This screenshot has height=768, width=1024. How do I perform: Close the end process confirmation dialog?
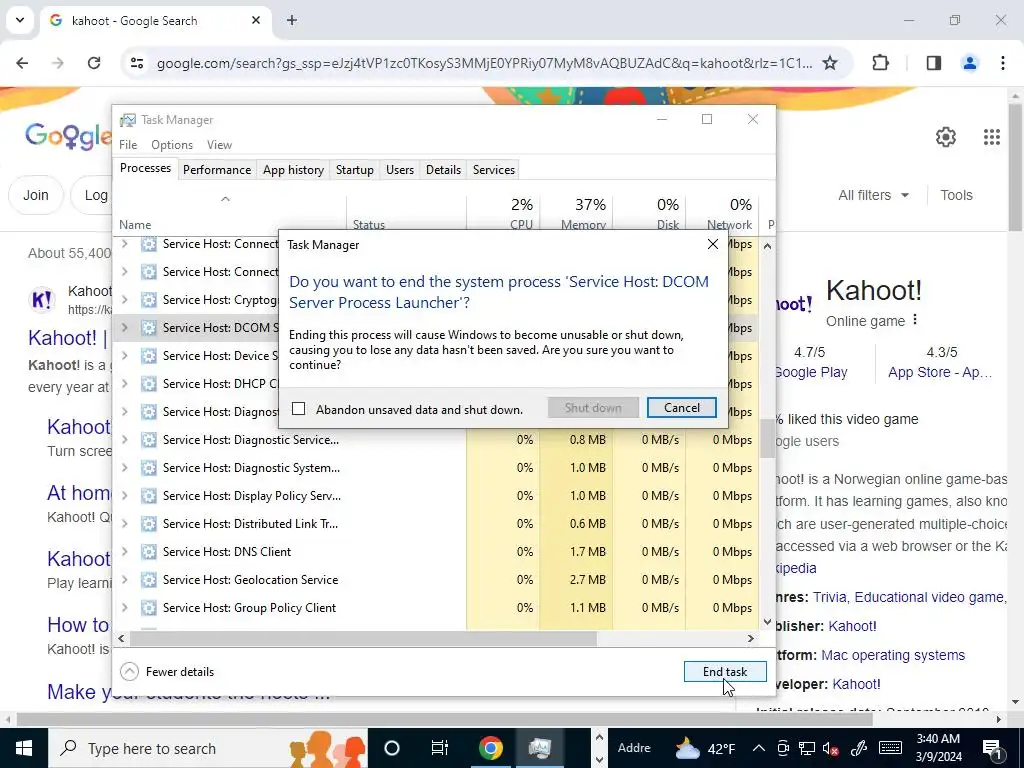pos(712,244)
